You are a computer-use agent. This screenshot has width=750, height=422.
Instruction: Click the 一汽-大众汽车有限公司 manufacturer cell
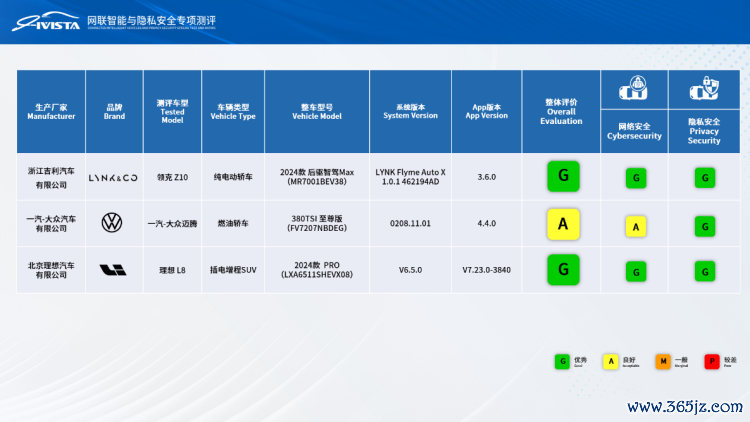tap(51, 223)
